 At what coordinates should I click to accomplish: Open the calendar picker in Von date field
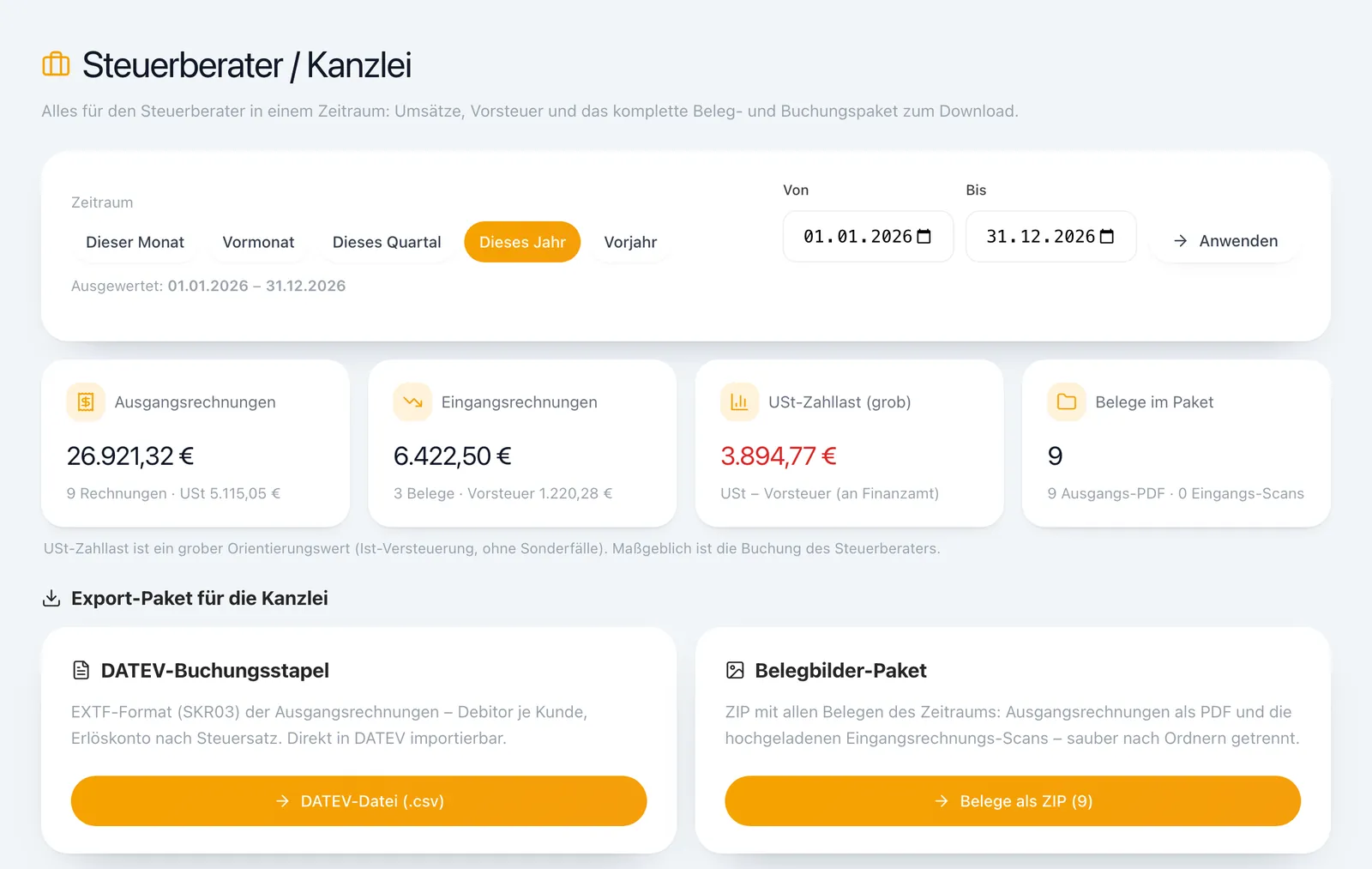click(924, 237)
